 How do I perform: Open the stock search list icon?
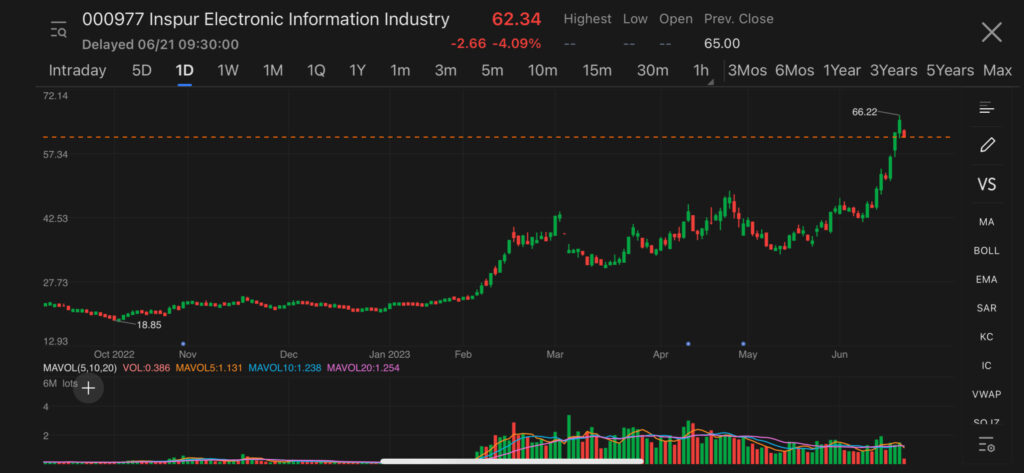[59, 30]
